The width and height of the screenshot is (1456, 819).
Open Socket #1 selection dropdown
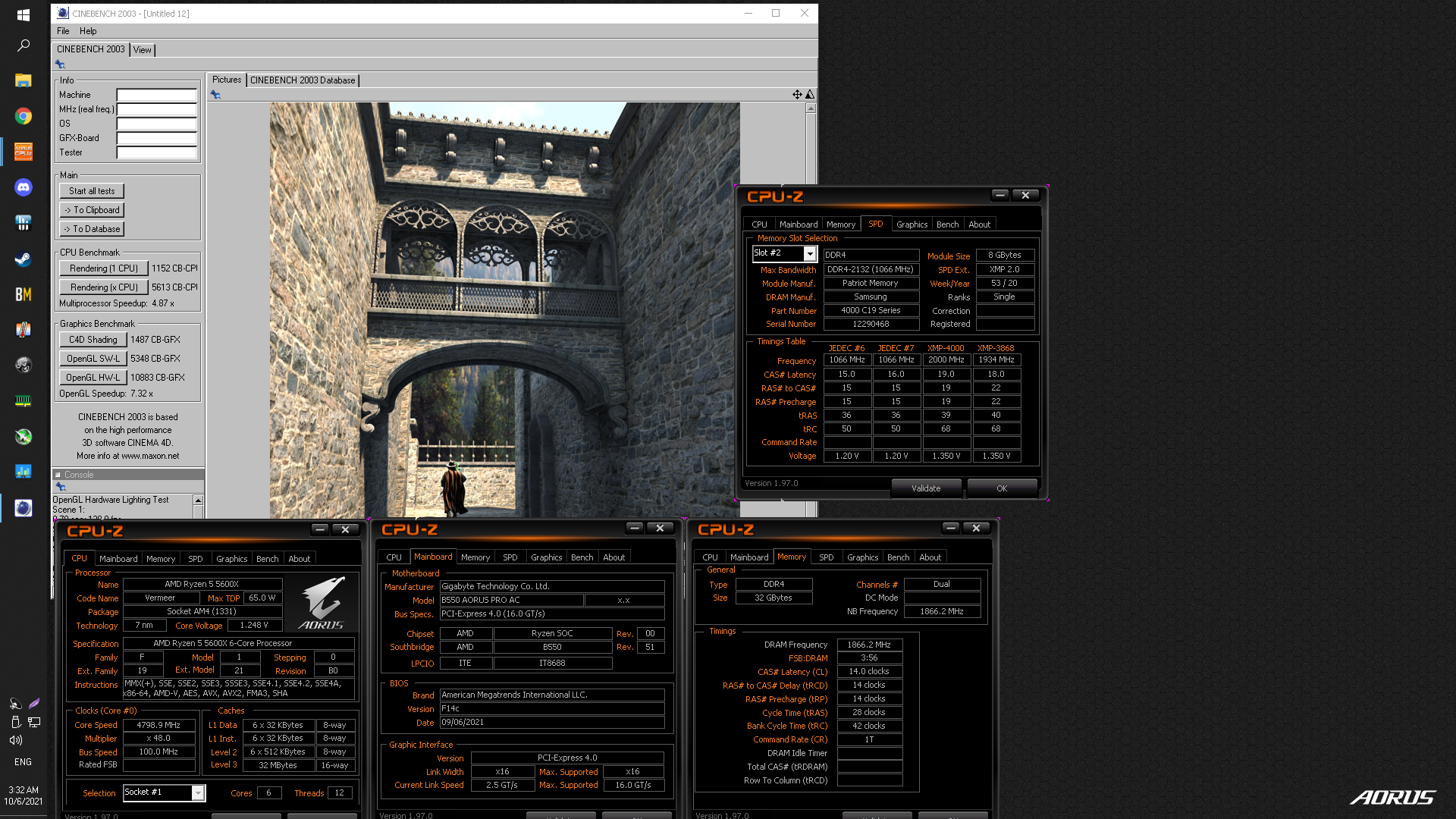tap(198, 792)
